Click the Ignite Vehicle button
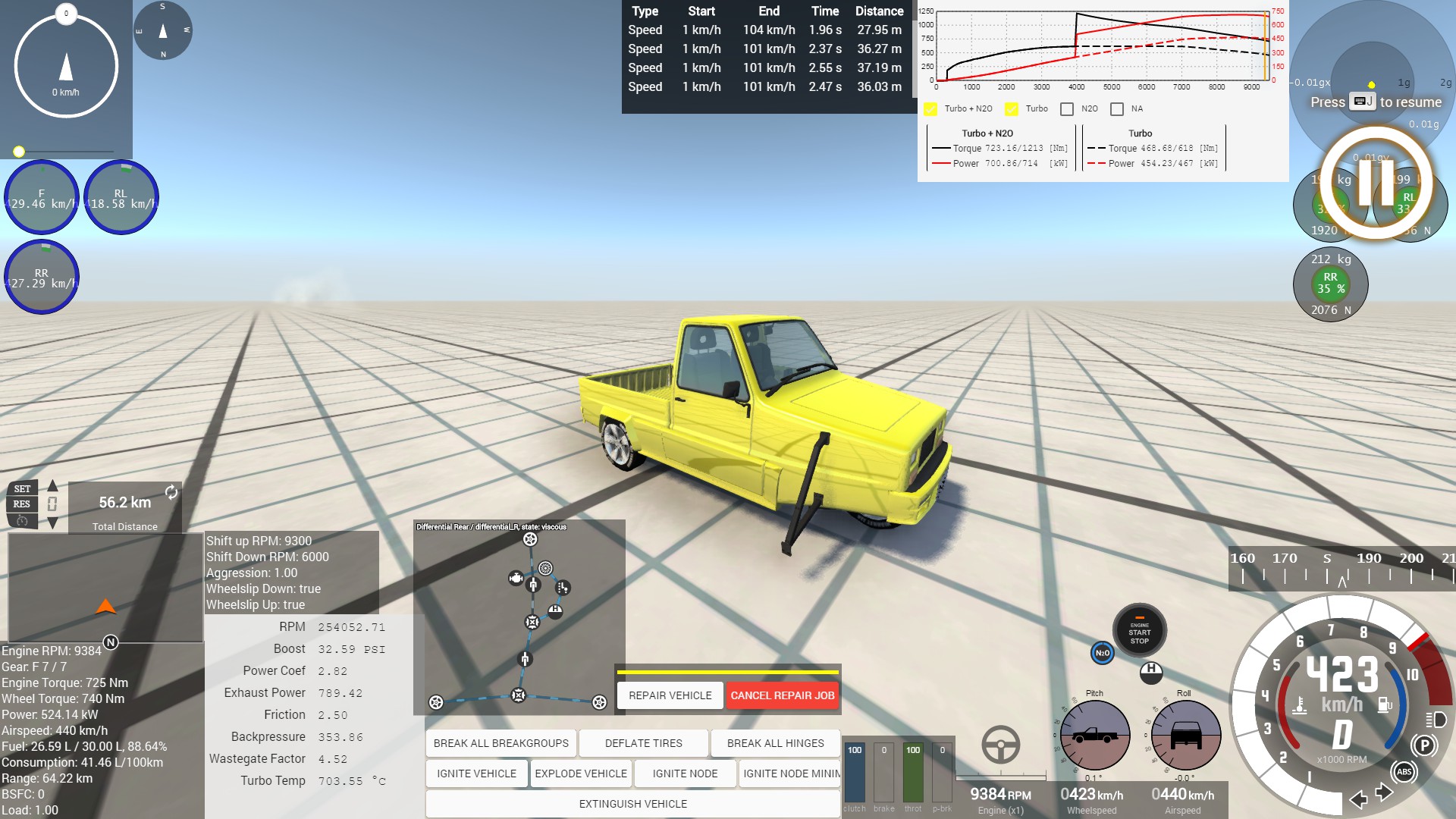 click(476, 773)
